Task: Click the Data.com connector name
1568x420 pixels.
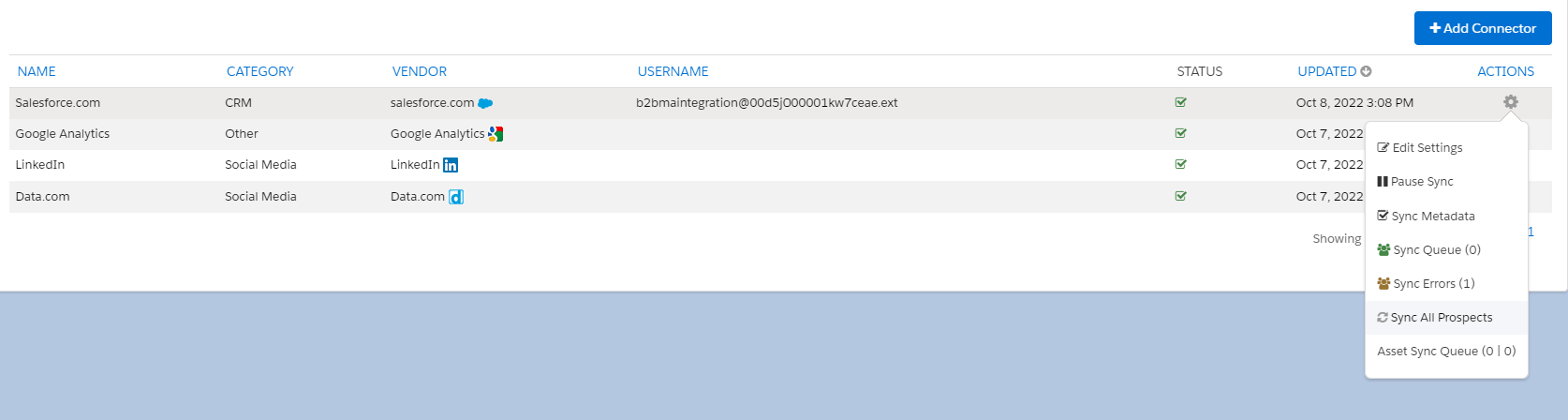Action: coord(42,197)
